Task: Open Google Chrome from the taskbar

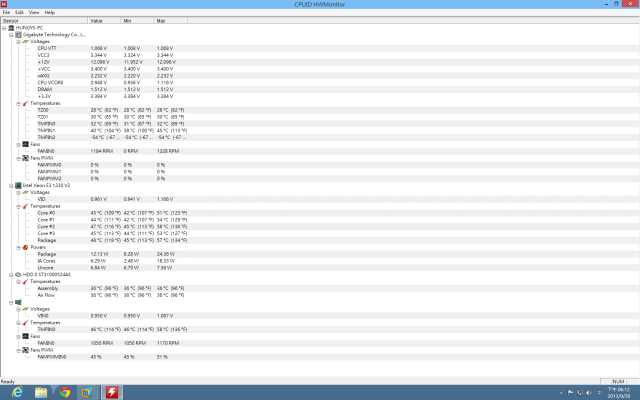Action: pos(64,392)
